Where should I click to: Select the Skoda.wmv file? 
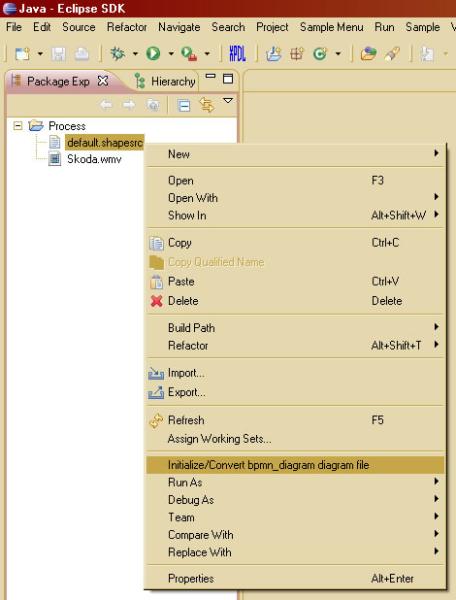pyautogui.click(x=94, y=159)
